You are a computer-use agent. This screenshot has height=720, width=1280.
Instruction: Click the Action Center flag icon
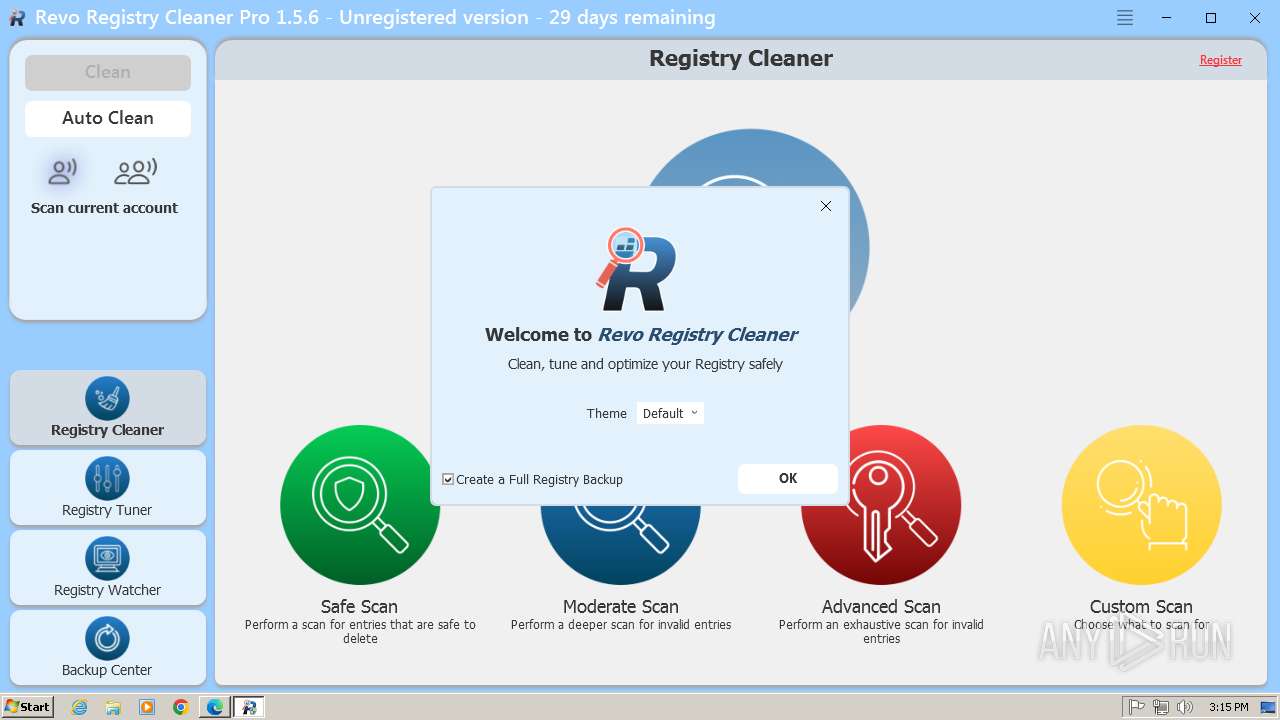[1137, 707]
